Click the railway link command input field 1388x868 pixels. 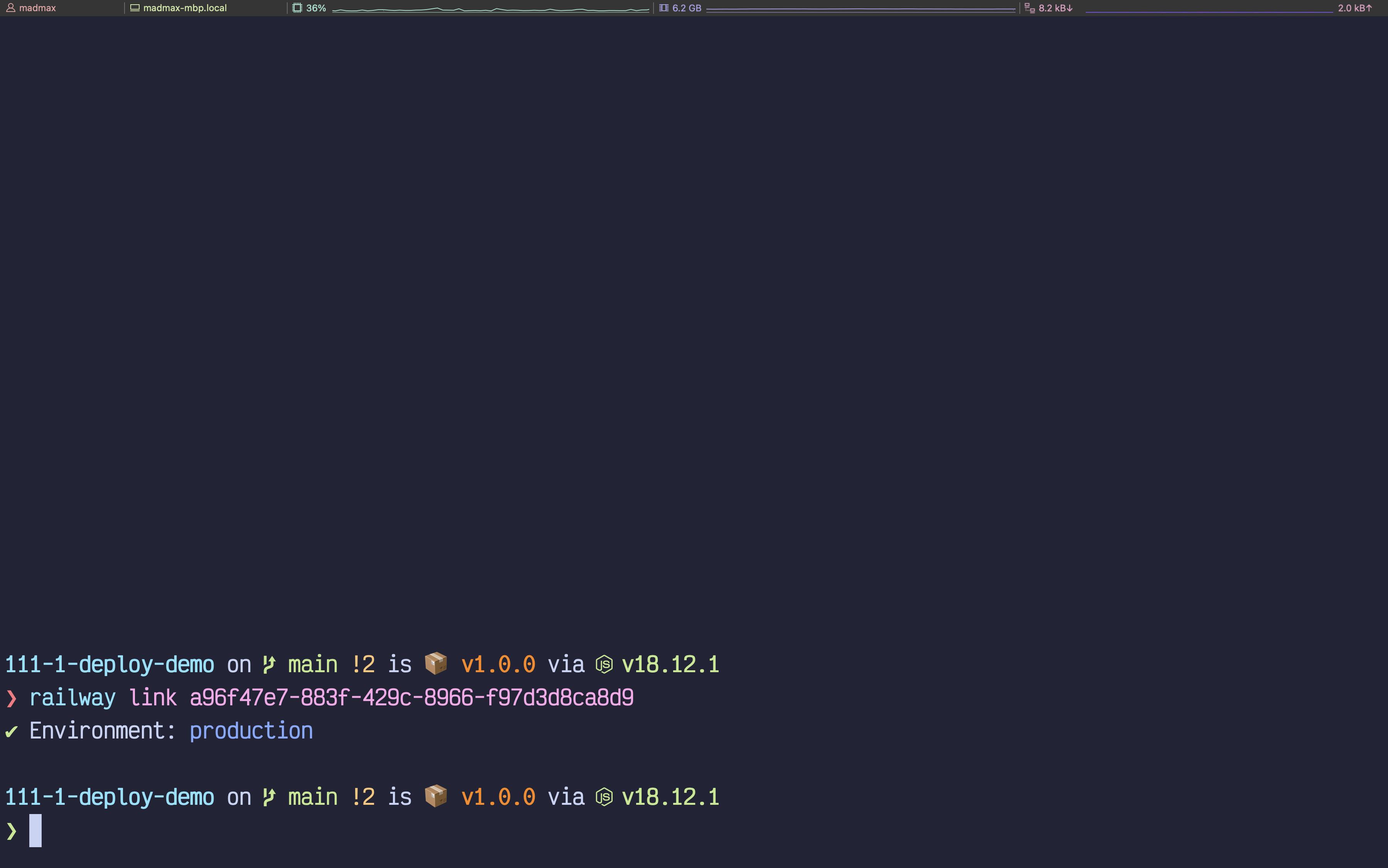330,697
